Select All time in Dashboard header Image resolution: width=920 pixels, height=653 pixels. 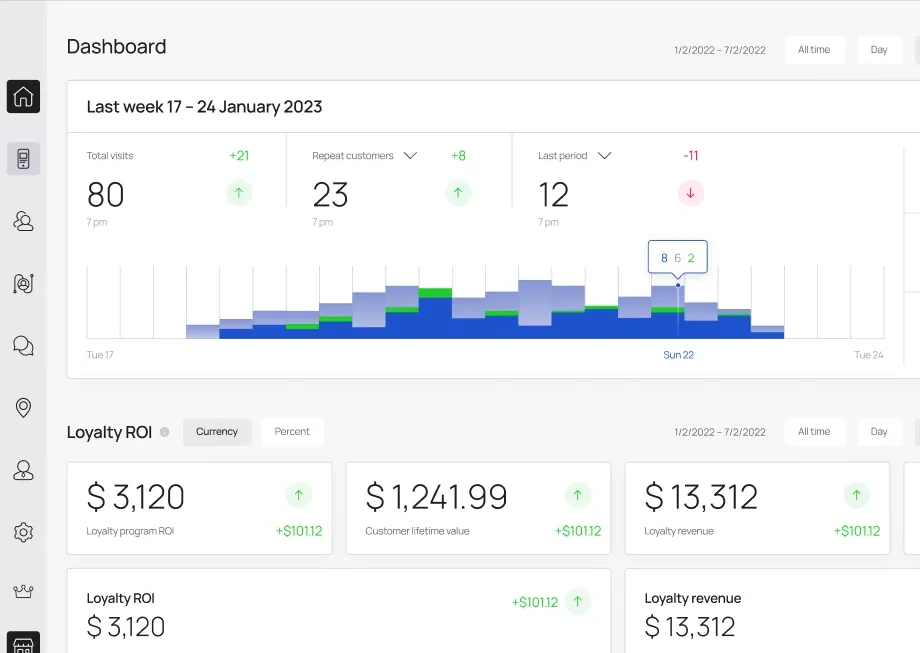[x=814, y=50]
